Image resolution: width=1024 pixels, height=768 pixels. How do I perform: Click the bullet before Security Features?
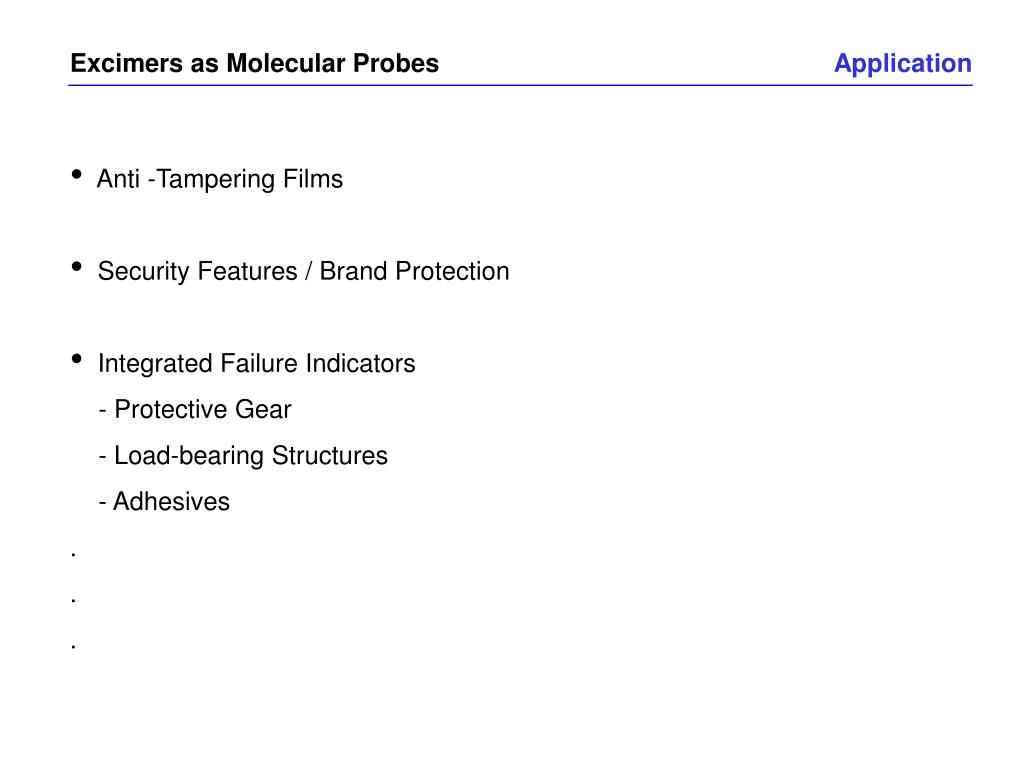click(x=76, y=266)
